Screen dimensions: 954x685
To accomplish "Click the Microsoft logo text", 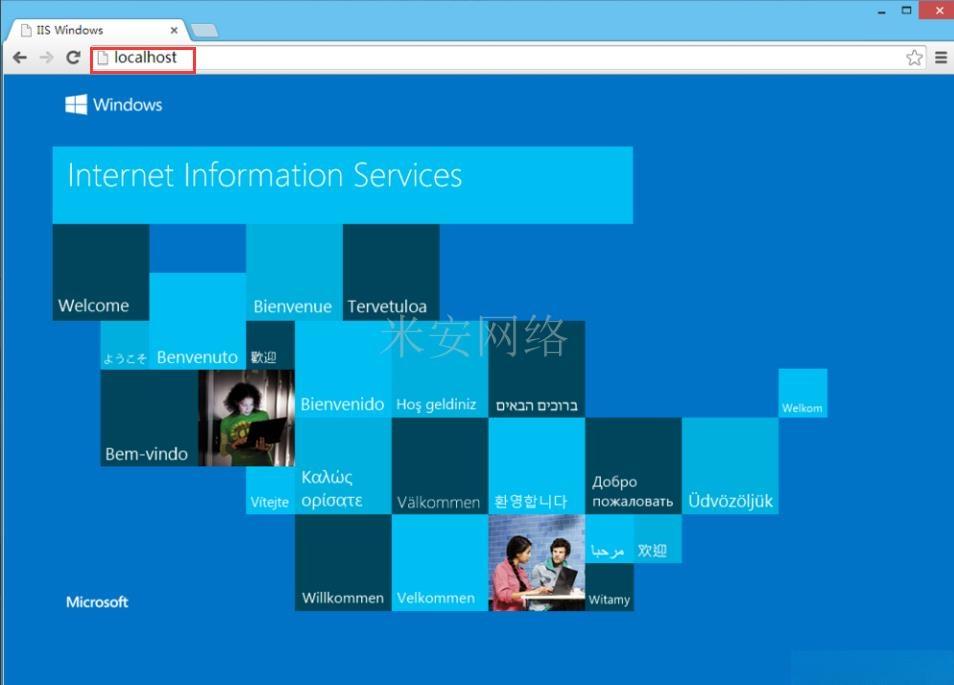I will tap(97, 602).
